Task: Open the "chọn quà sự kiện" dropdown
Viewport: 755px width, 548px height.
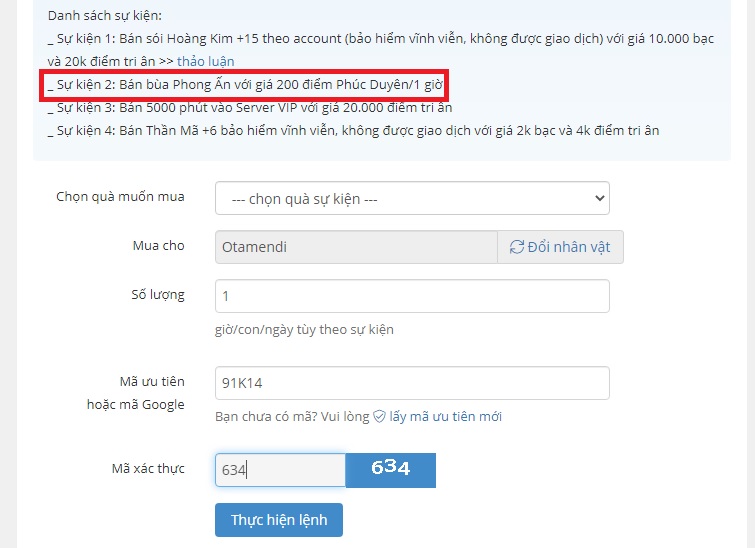Action: click(411, 198)
